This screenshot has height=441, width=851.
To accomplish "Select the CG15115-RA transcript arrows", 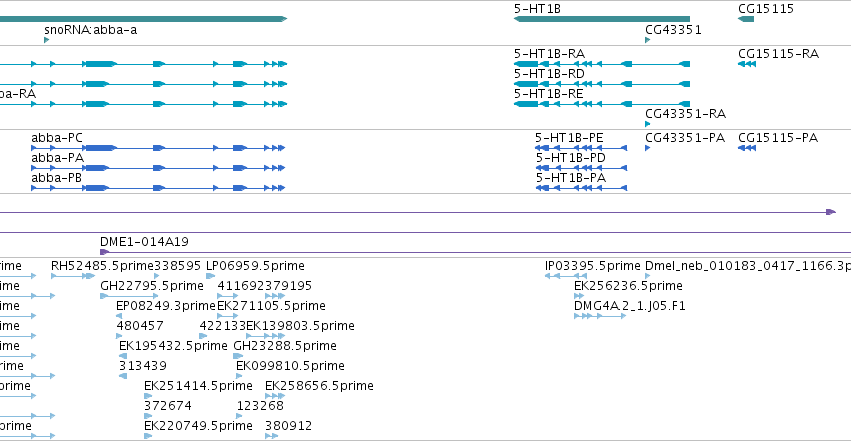I will [747, 64].
